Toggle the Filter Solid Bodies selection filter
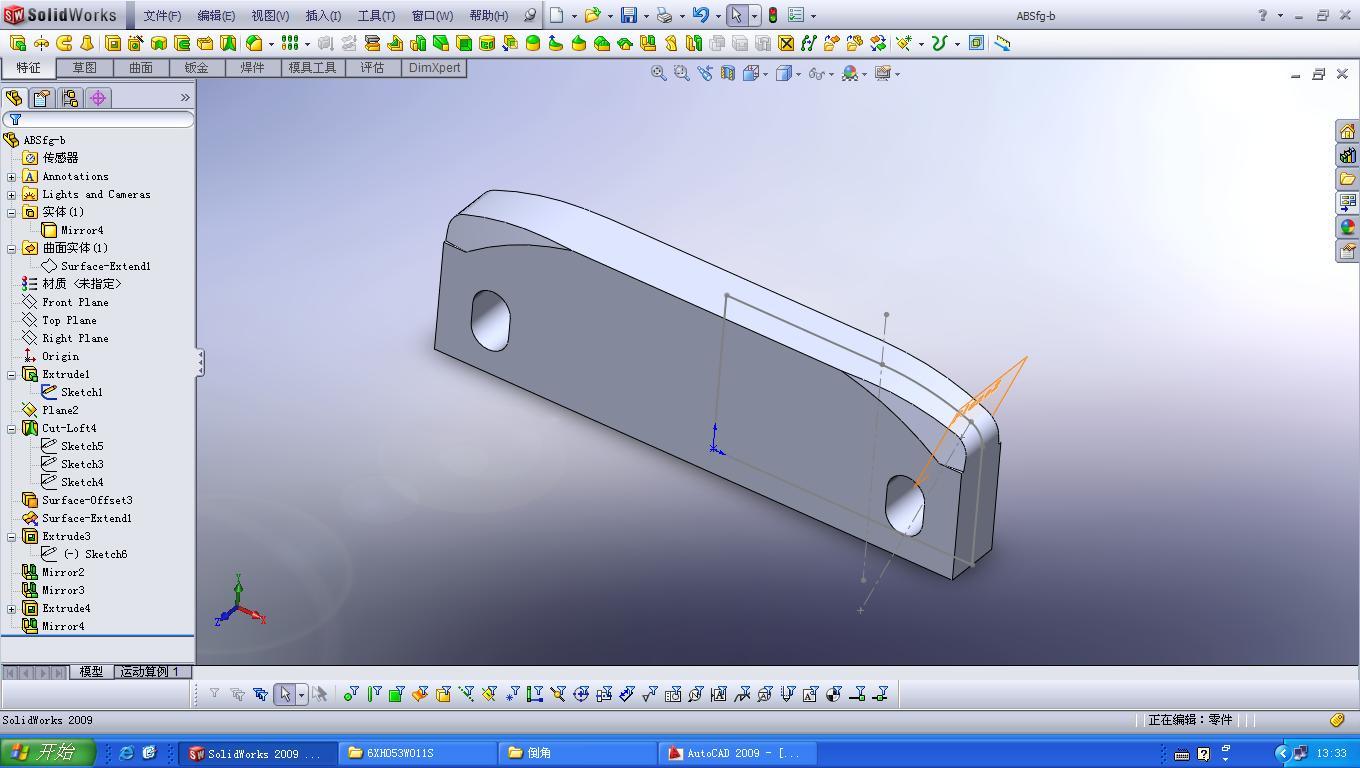The width and height of the screenshot is (1360, 768). click(x=443, y=694)
